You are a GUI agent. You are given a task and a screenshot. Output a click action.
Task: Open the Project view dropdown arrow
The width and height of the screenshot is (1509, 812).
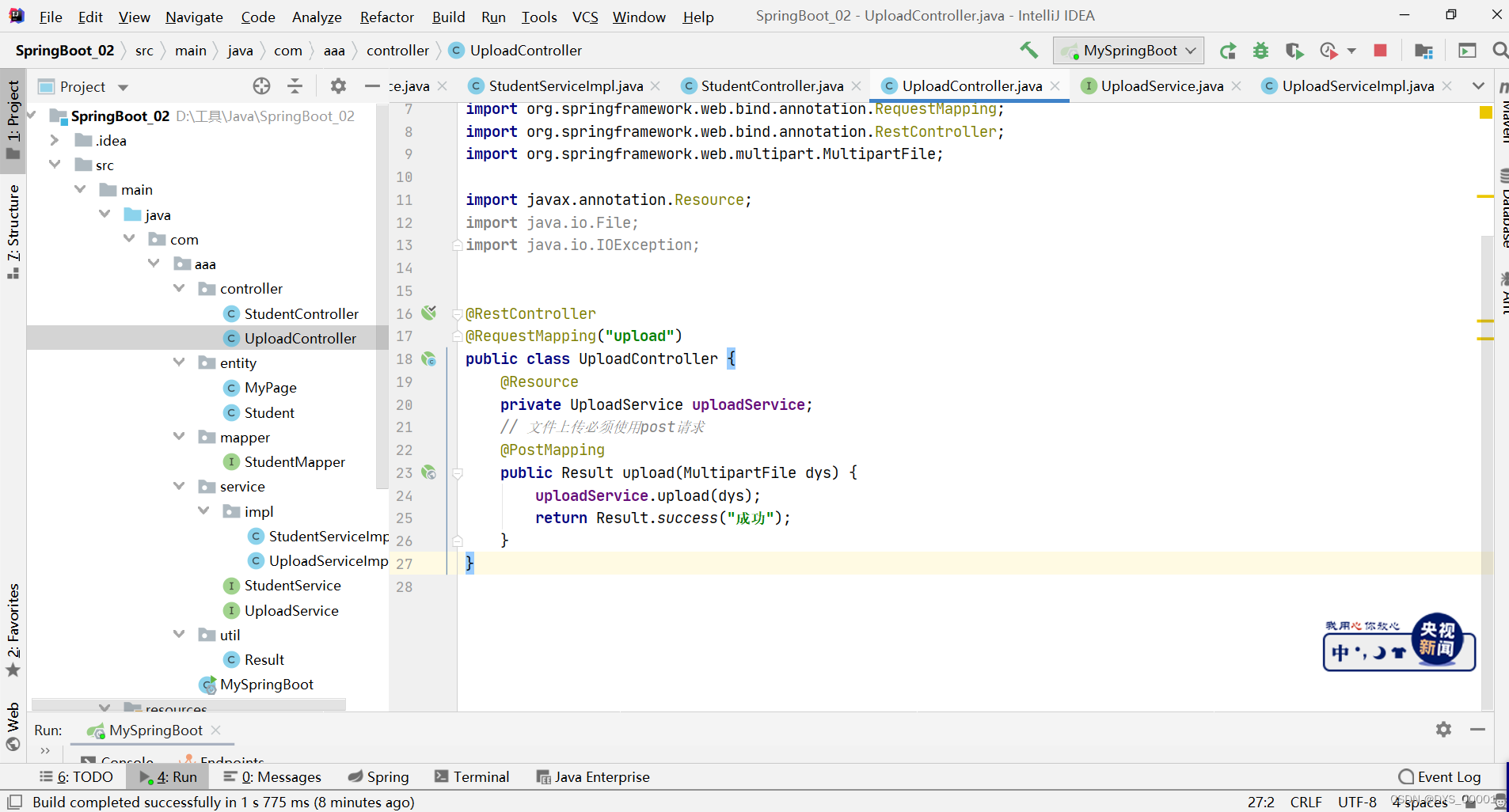point(123,87)
